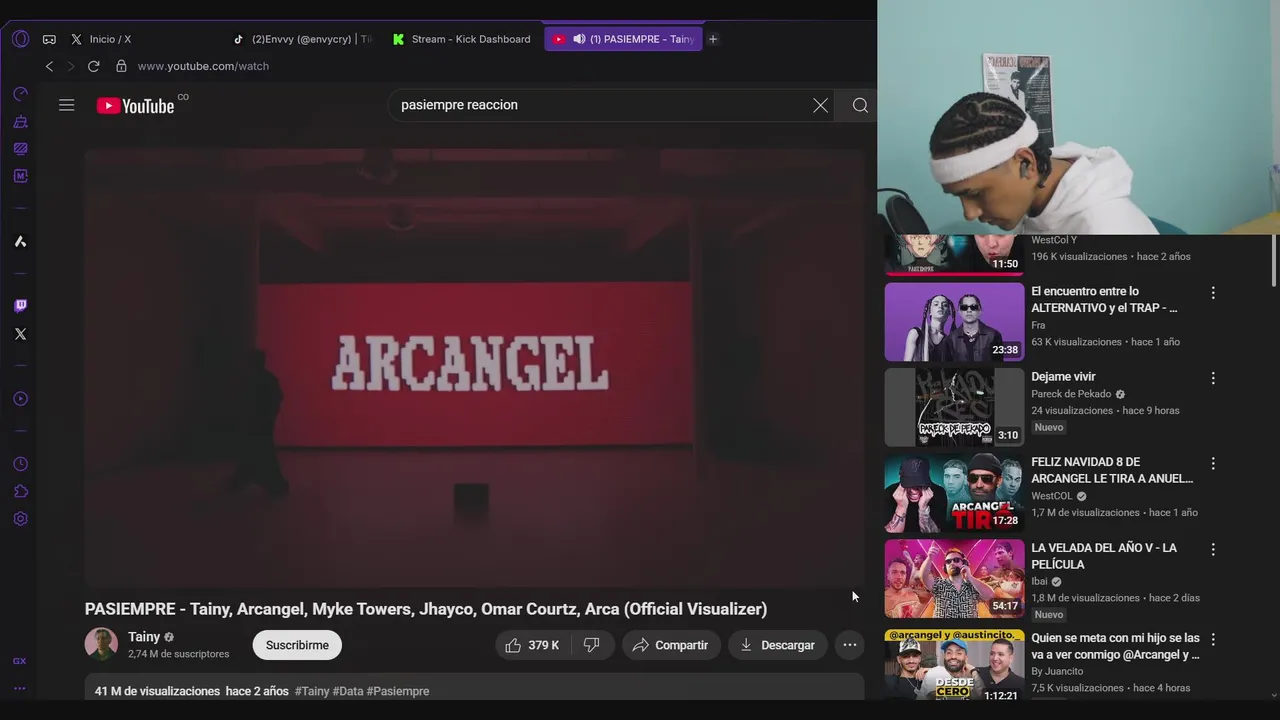Open X panel in the sidebar

coord(20,334)
